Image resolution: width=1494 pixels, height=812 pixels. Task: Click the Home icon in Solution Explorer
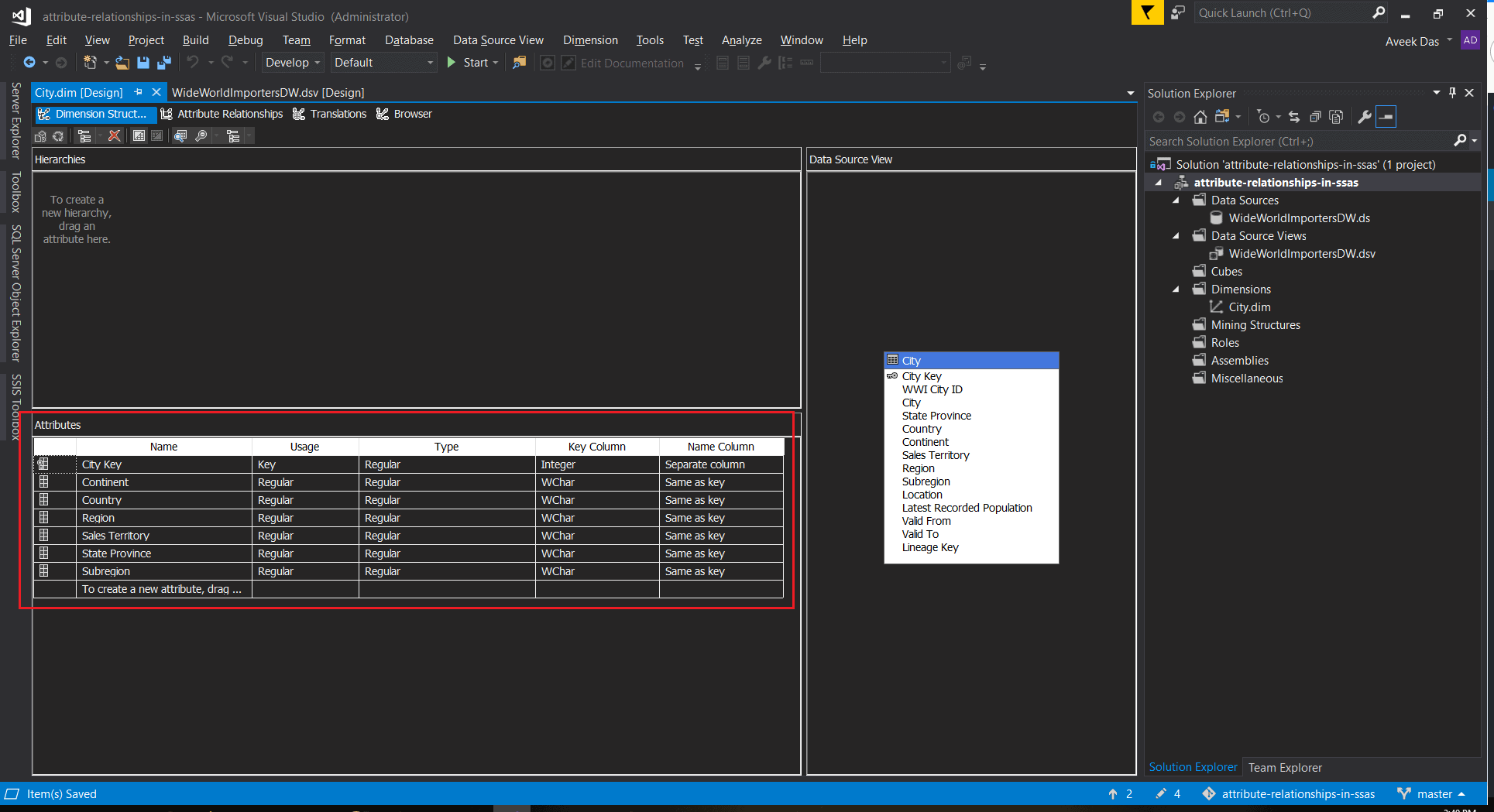pyautogui.click(x=1200, y=117)
